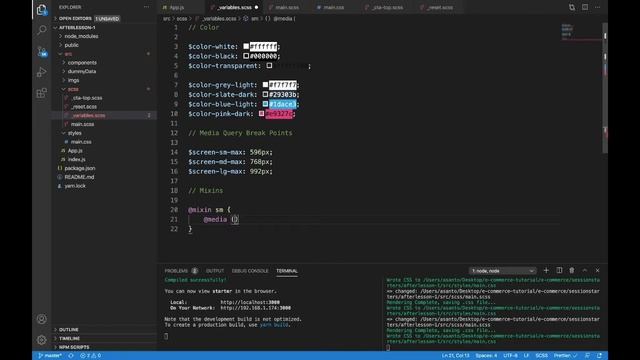The image size is (640, 360).
Task: Expand the node_modules folder
Action: tap(81, 36)
